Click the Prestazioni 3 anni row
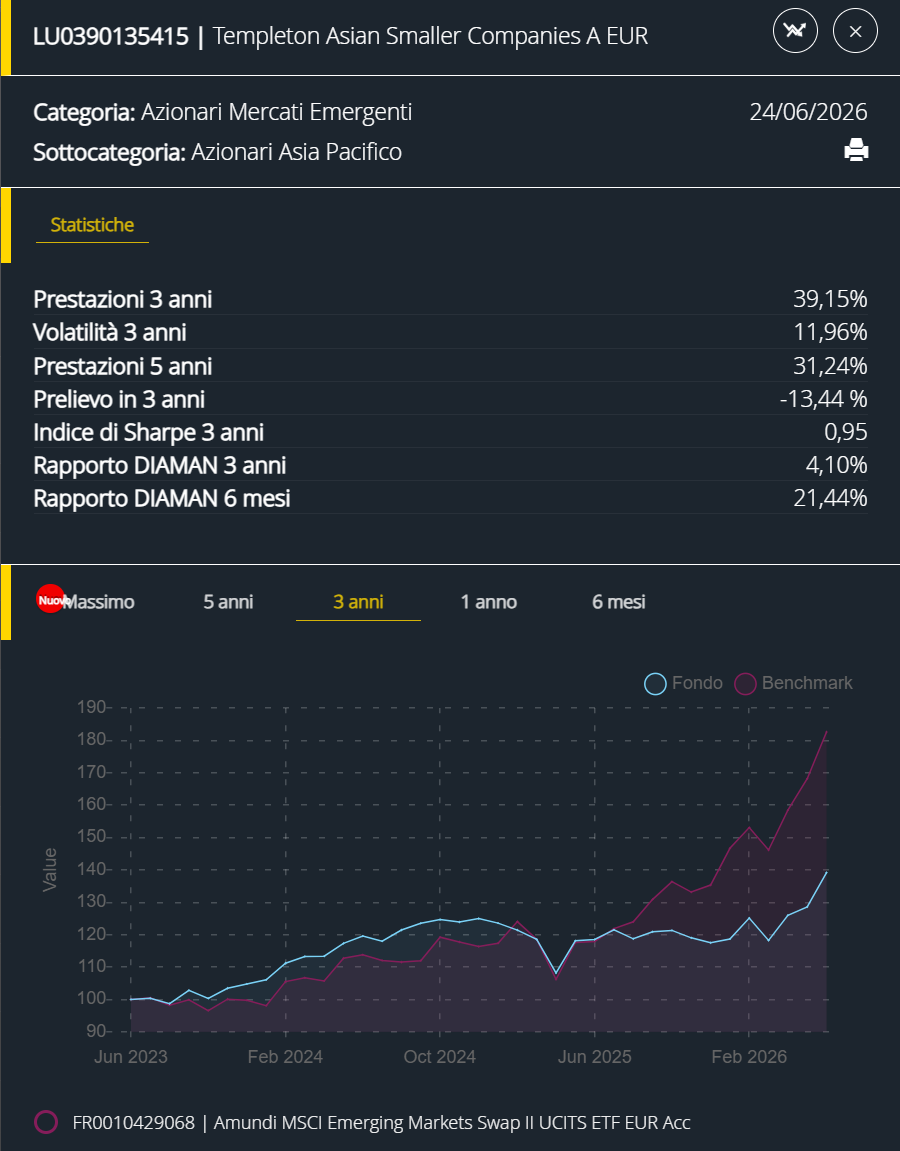 click(x=450, y=299)
